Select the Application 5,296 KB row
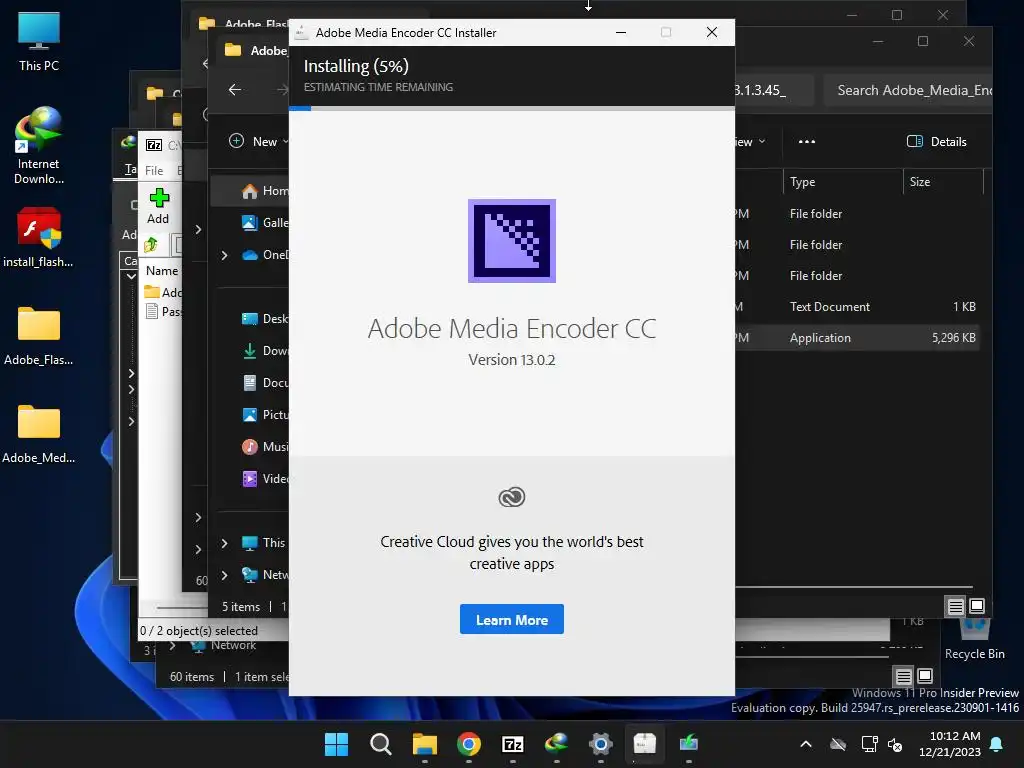Viewport: 1024px width, 768px height. 857,338
